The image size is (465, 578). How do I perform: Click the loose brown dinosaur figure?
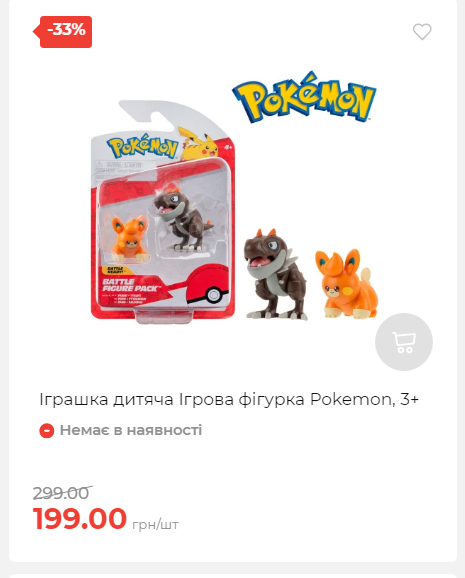pos(275,274)
